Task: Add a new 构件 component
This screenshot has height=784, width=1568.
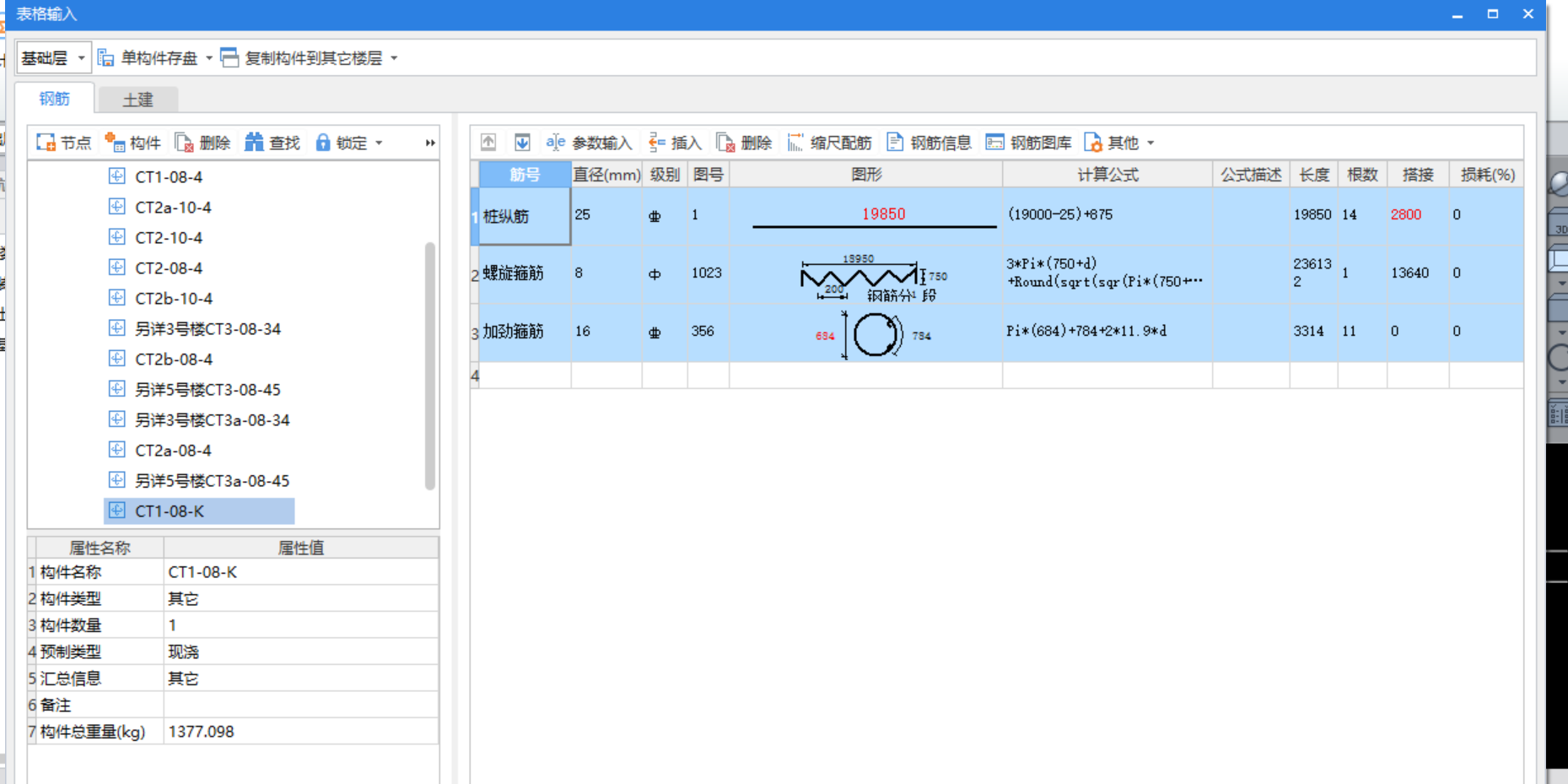Action: [132, 143]
